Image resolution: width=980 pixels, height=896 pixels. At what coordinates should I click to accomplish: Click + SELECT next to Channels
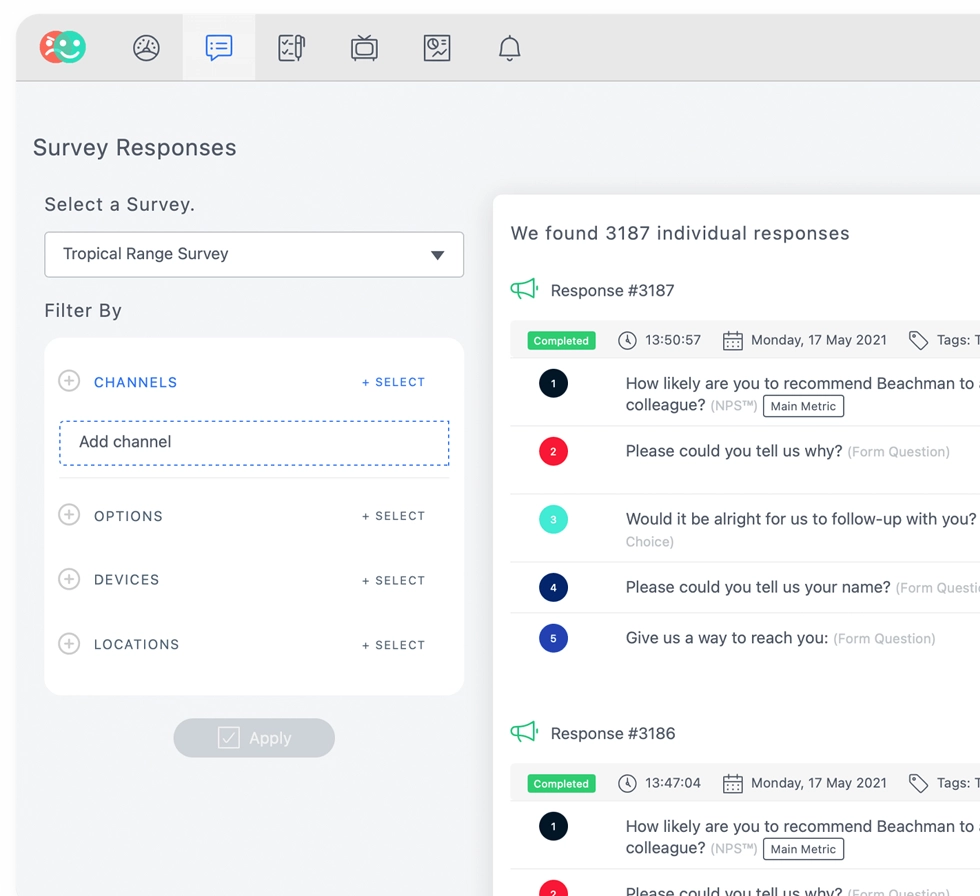click(x=393, y=382)
